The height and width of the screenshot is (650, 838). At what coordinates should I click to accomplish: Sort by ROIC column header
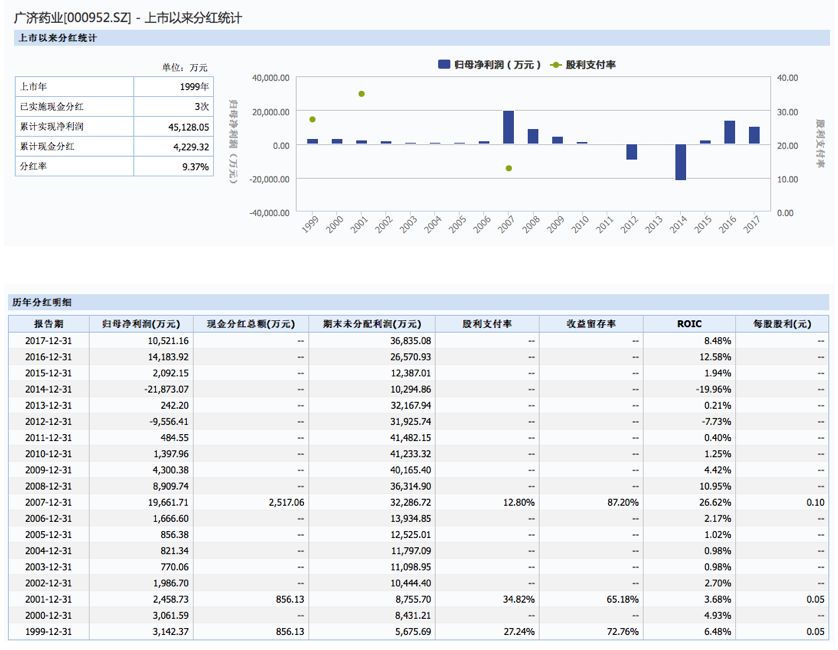[x=689, y=324]
